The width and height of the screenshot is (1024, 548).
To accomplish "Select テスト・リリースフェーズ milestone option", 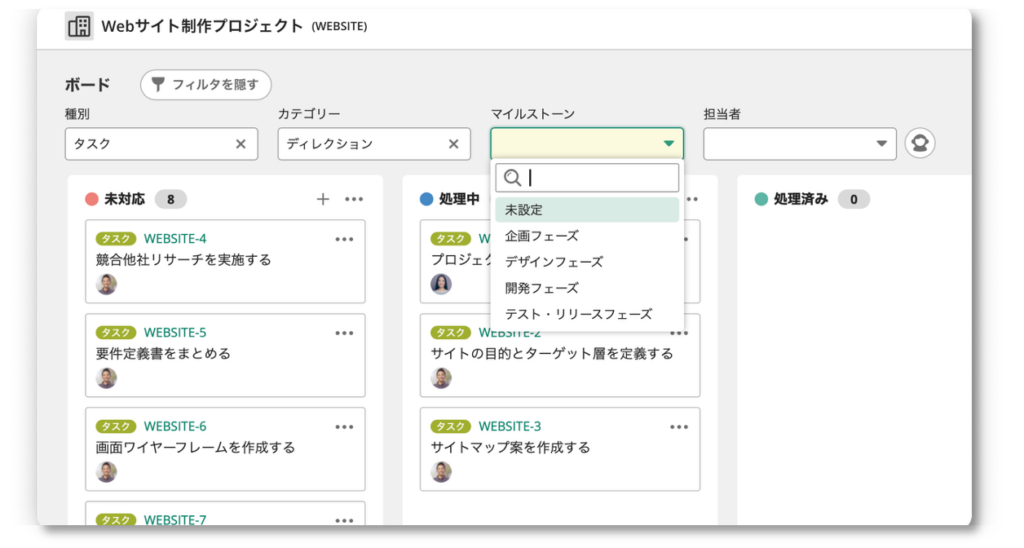I will [x=587, y=314].
